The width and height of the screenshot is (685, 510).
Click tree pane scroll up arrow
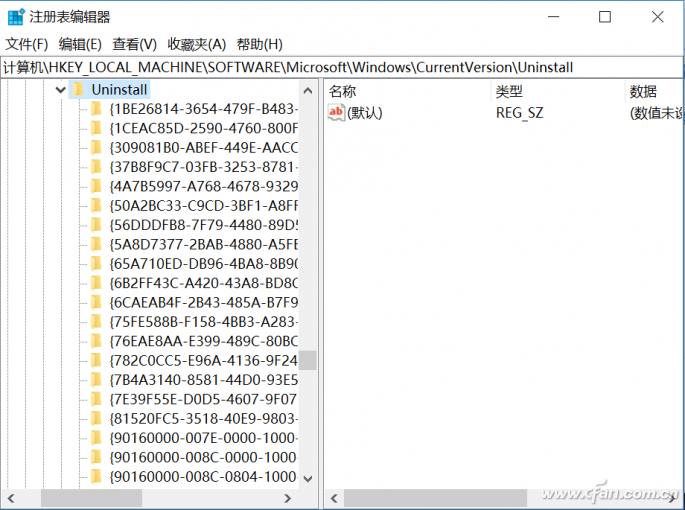(308, 91)
